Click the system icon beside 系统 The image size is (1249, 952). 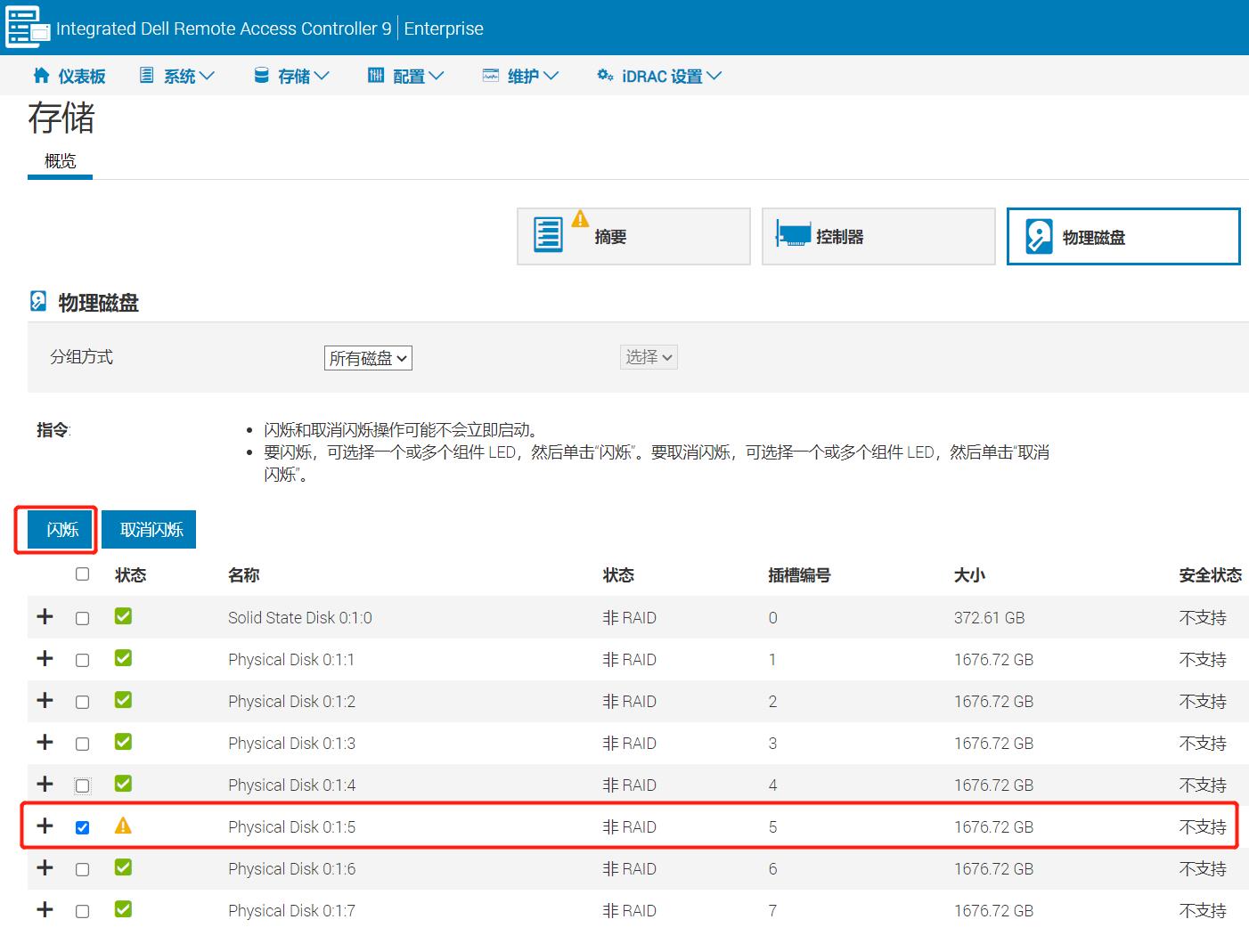(x=147, y=76)
